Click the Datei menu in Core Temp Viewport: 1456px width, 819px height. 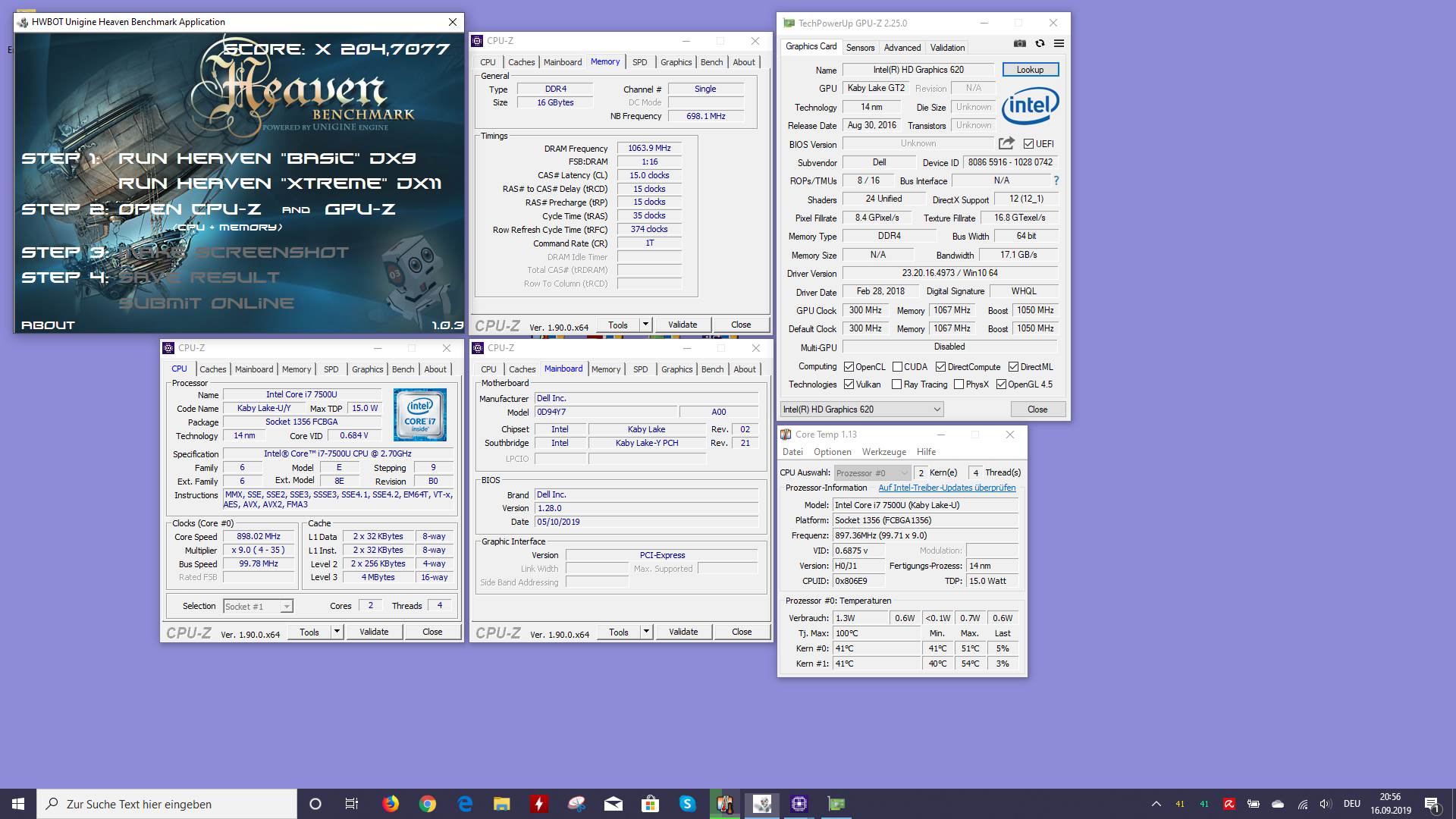click(x=792, y=452)
